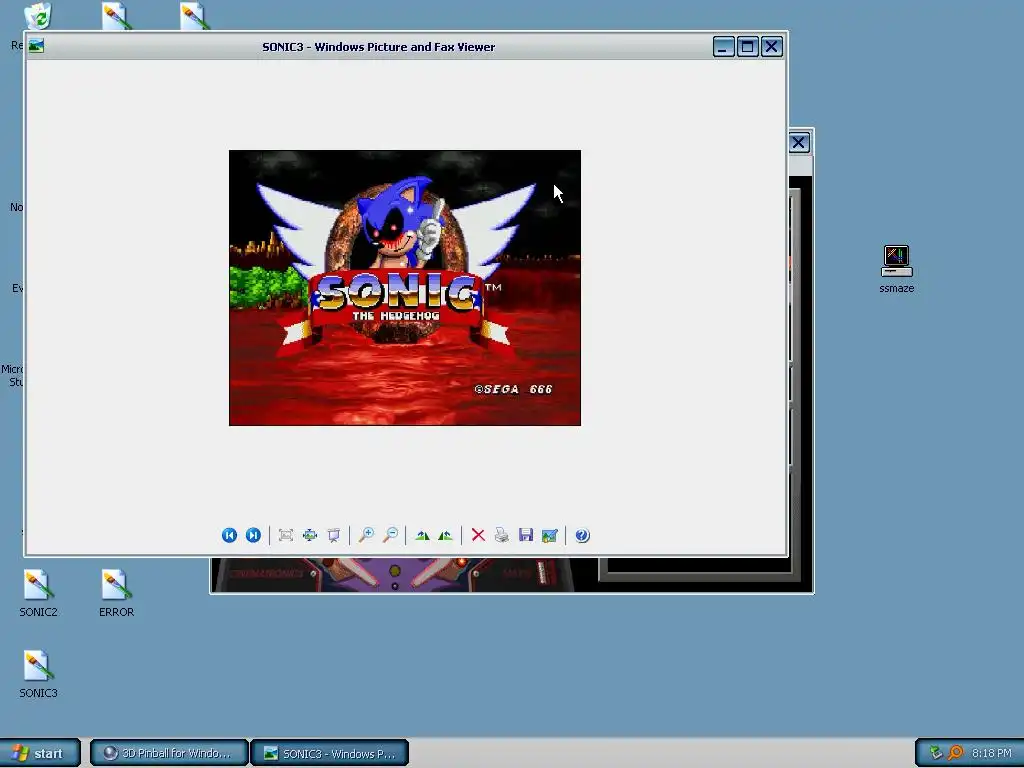Viewport: 1024px width, 768px height.
Task: Click the Picture and Fax Viewer title icon
Action: pos(37,46)
